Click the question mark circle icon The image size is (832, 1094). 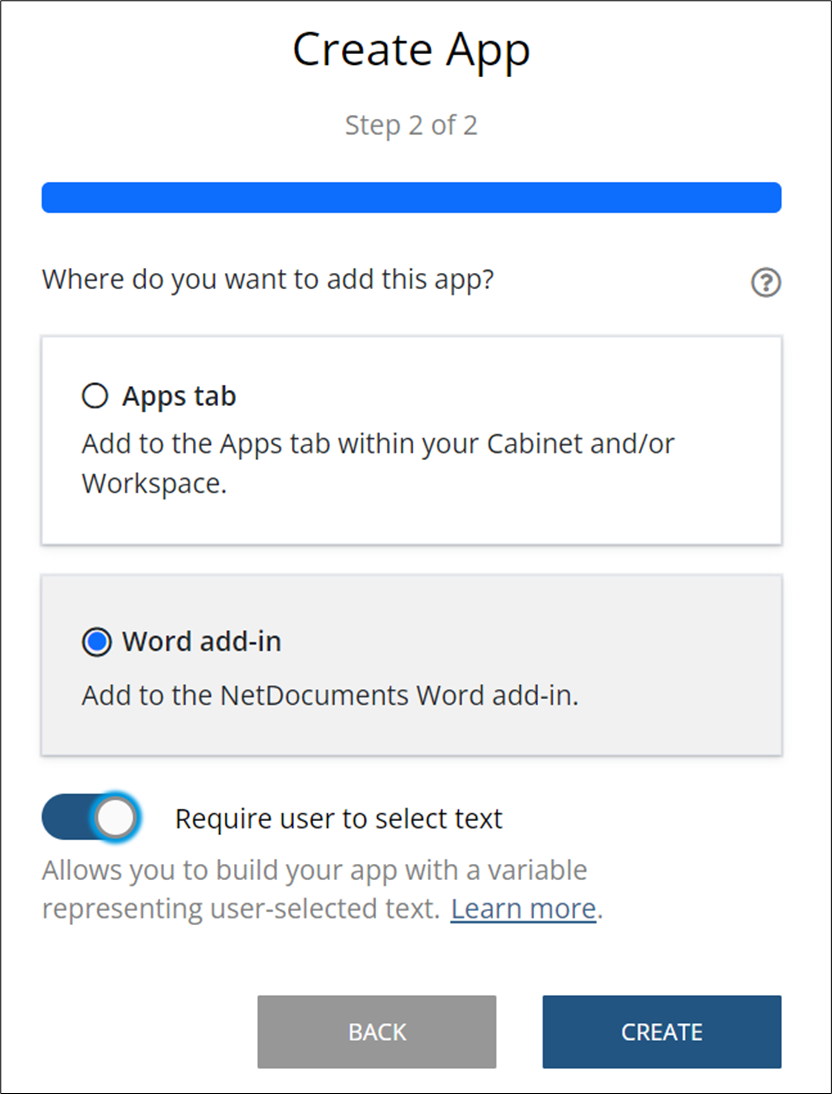coord(766,283)
